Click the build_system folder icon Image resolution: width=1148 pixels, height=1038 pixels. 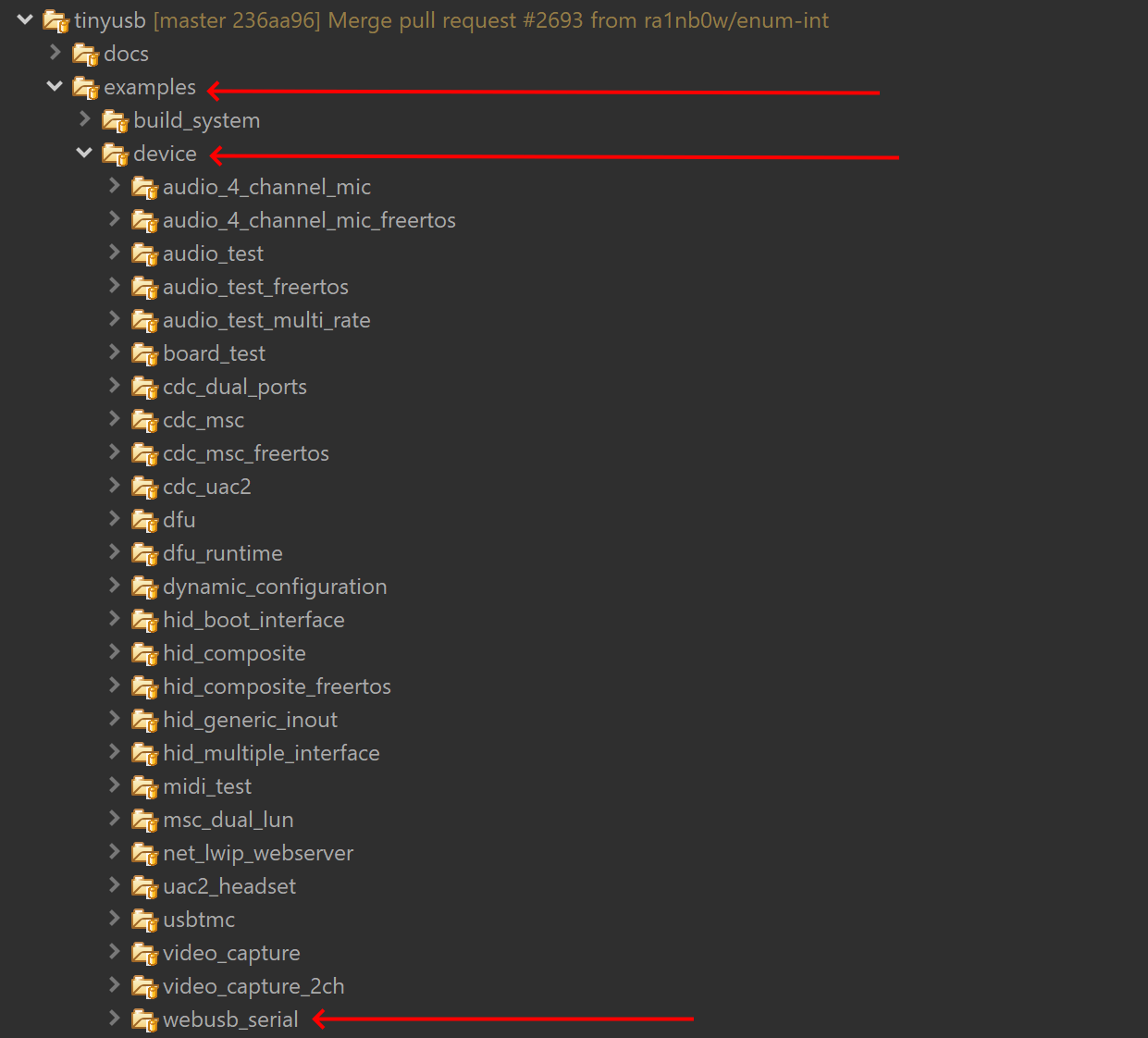116,121
